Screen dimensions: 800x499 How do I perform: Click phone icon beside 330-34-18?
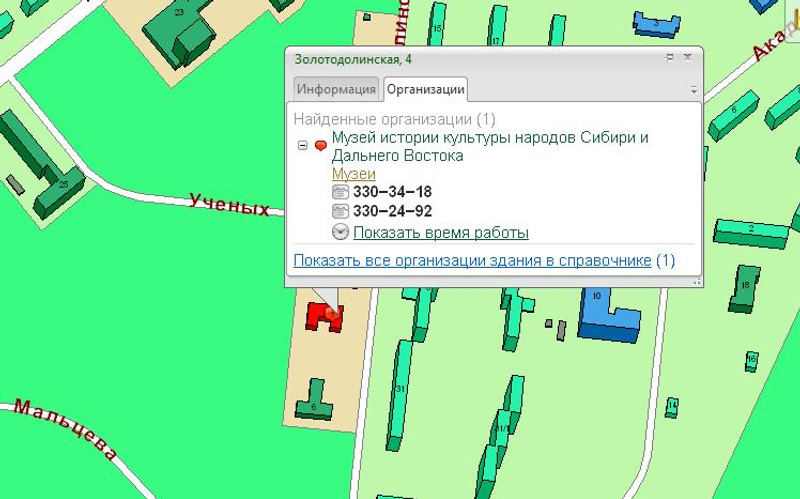pyautogui.click(x=340, y=192)
